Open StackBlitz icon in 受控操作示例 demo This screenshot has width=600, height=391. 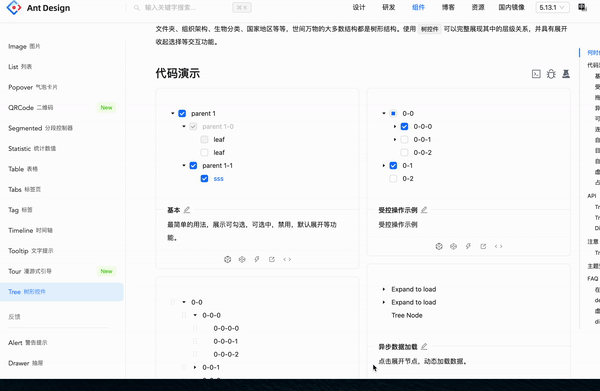point(468,246)
